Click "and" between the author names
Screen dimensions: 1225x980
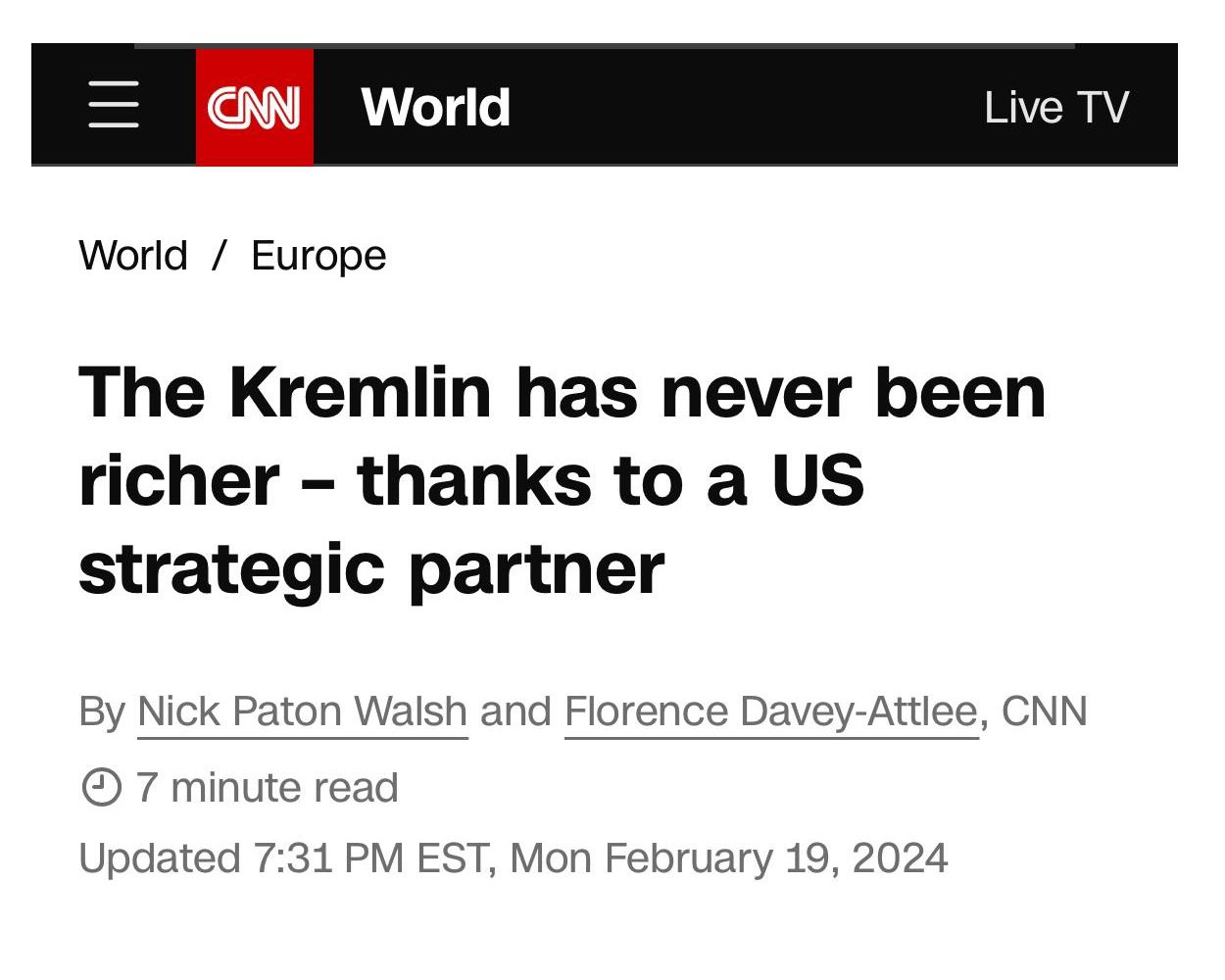[515, 711]
